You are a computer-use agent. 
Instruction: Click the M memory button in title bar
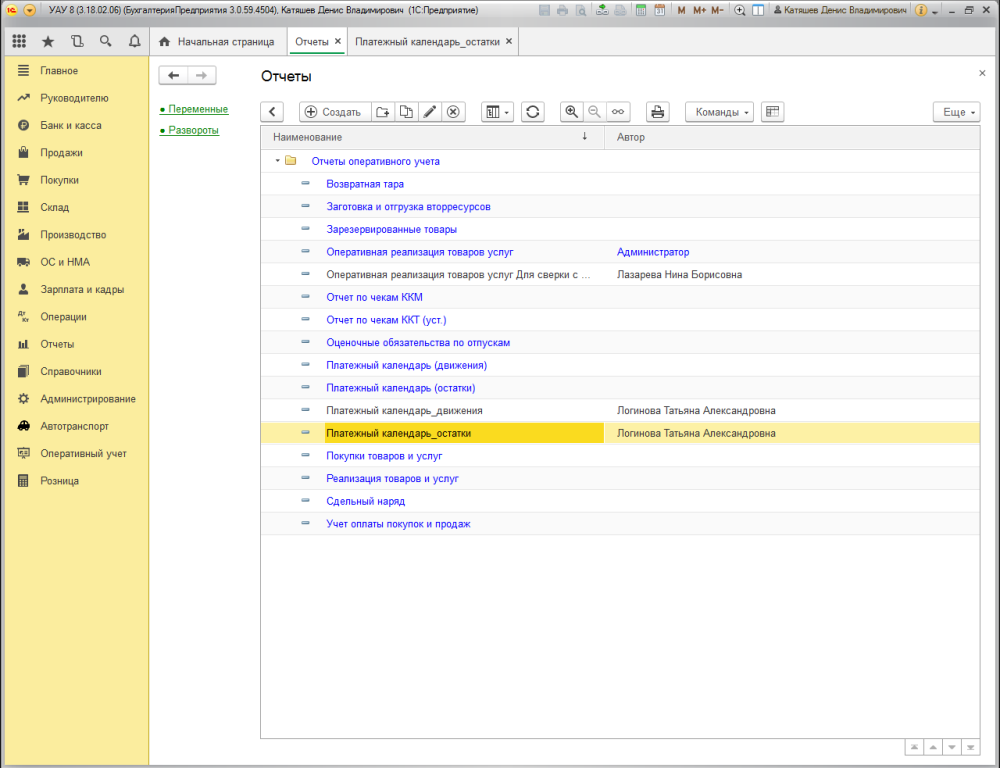point(682,10)
